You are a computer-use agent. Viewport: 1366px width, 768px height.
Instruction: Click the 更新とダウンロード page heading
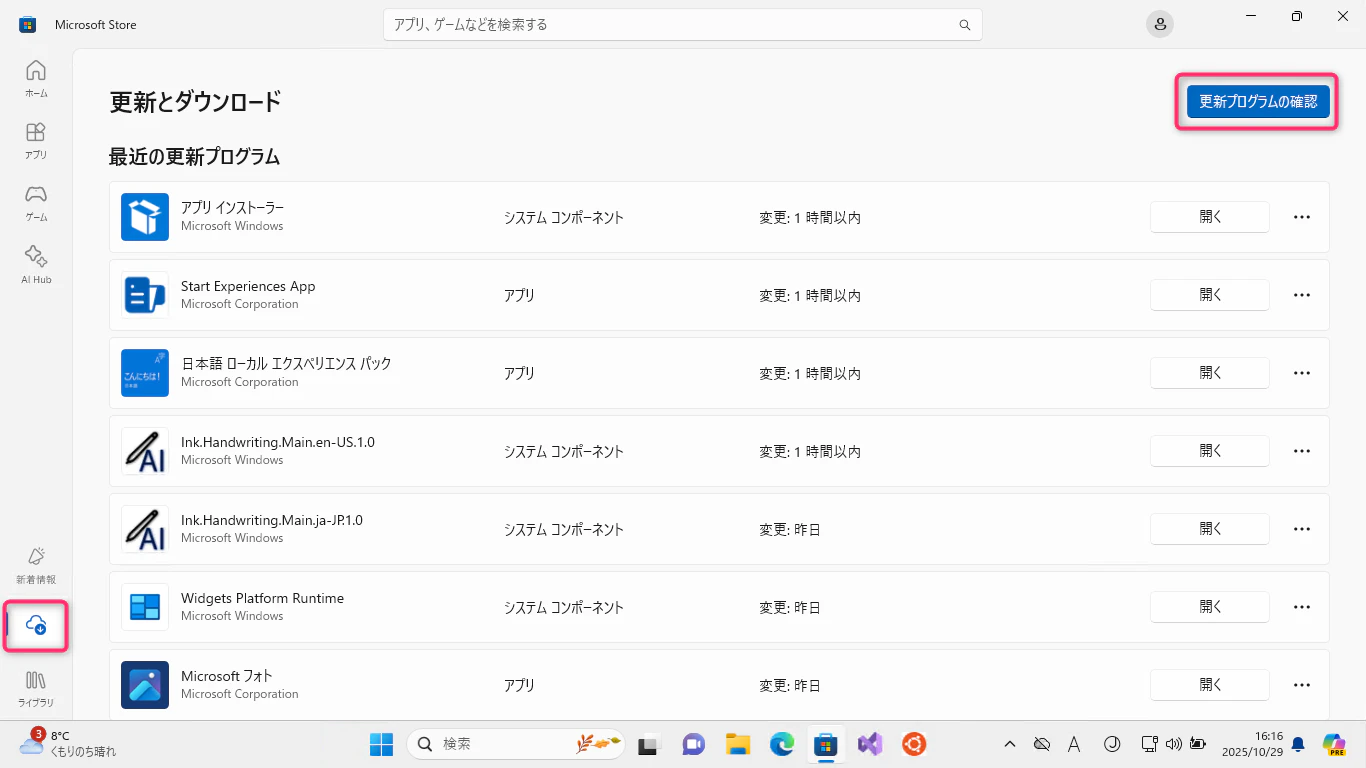click(x=195, y=102)
